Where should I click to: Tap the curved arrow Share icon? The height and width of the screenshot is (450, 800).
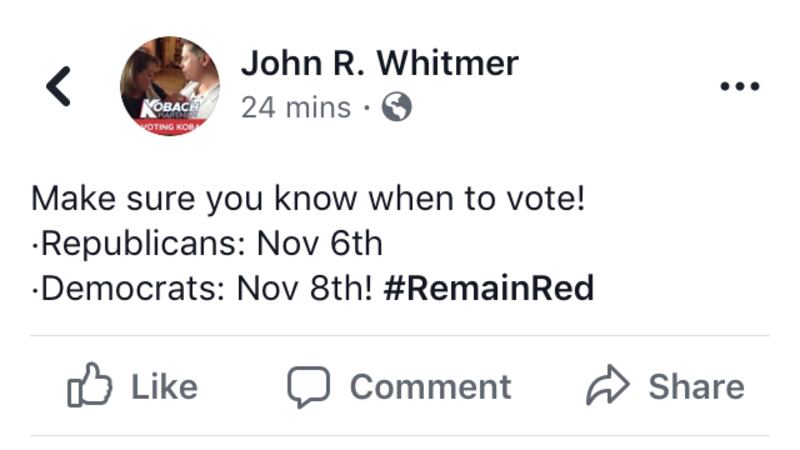[x=609, y=387]
